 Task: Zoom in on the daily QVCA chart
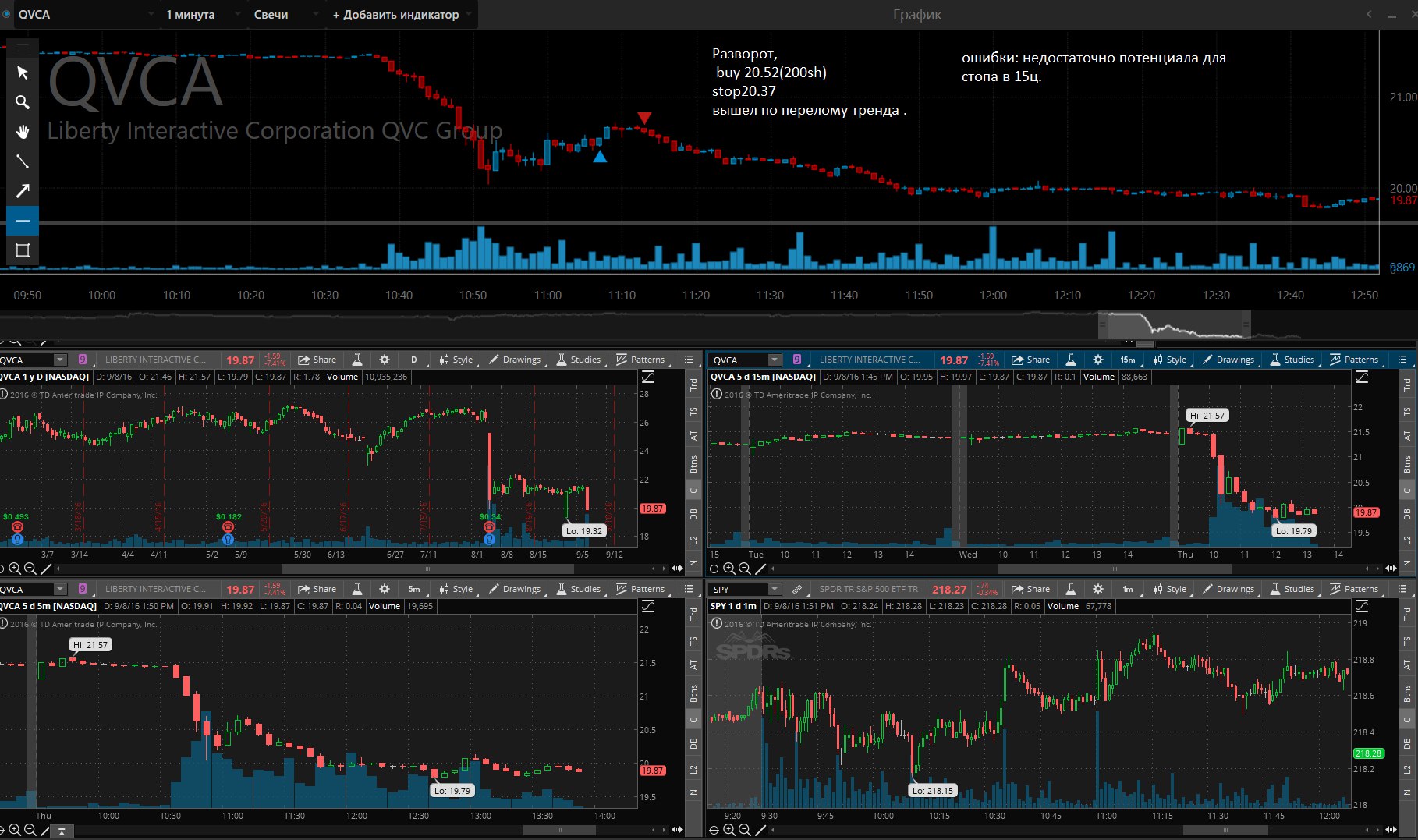point(15,569)
